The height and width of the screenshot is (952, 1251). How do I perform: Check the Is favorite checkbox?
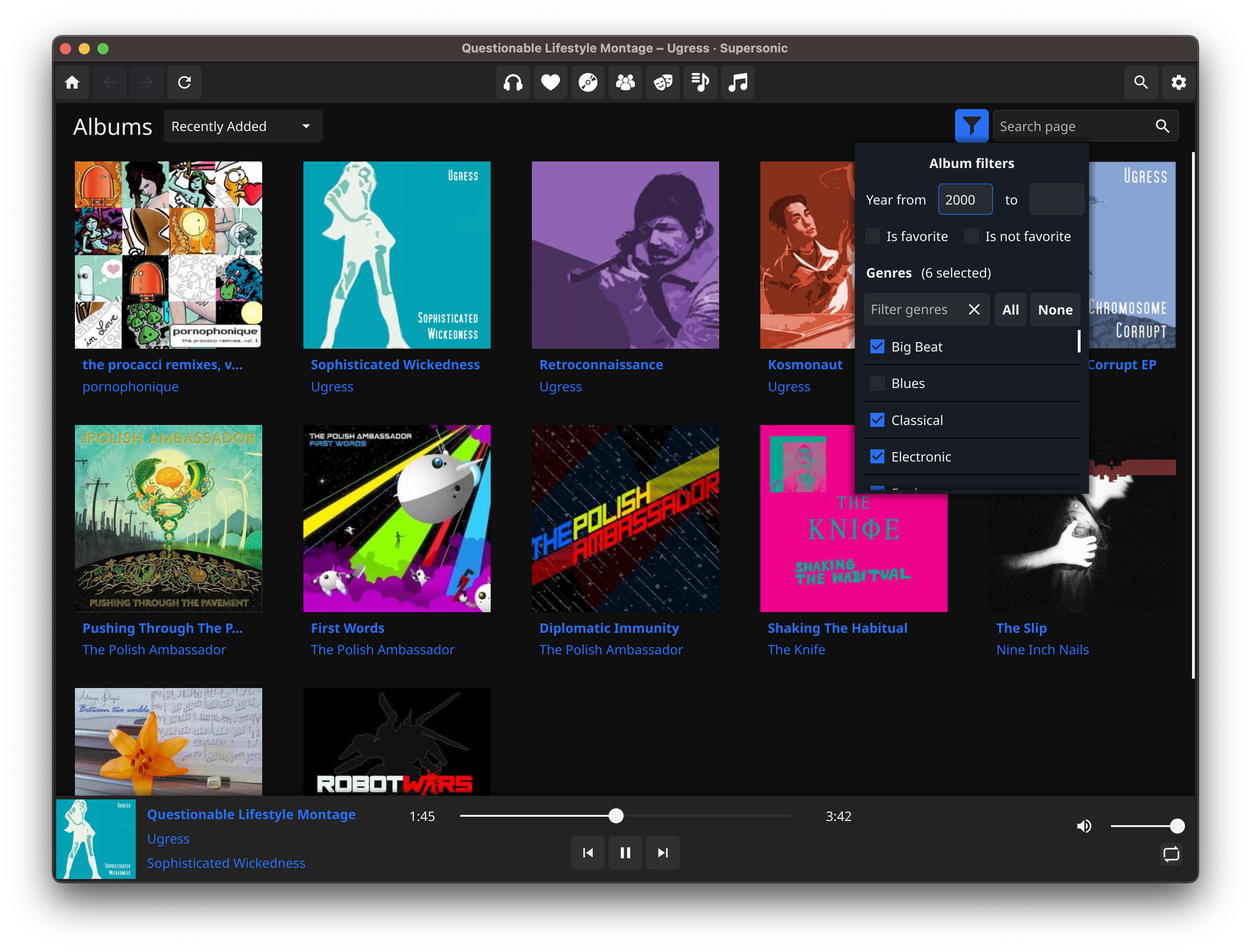pyautogui.click(x=872, y=236)
